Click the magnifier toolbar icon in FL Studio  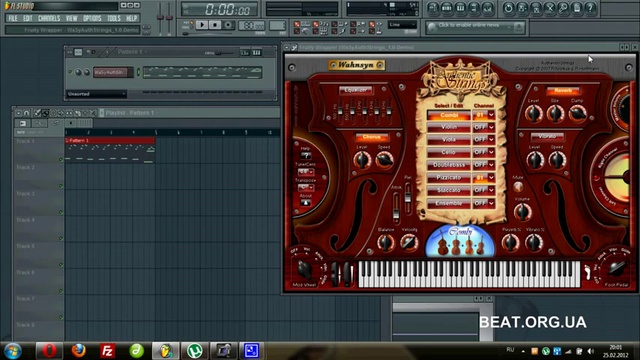pos(563,8)
